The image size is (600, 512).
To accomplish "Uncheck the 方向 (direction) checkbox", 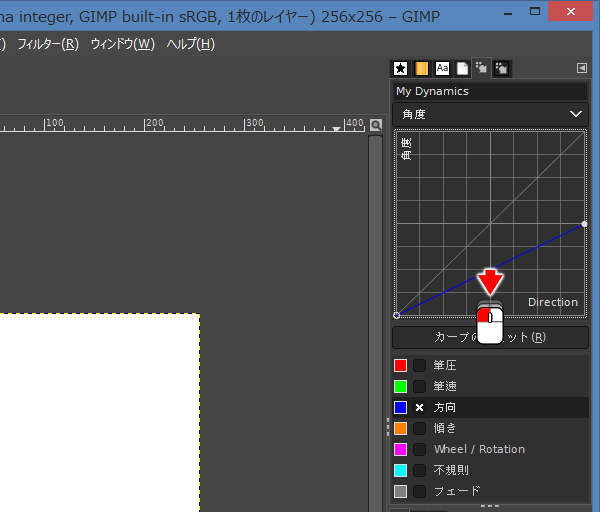I will [x=420, y=408].
